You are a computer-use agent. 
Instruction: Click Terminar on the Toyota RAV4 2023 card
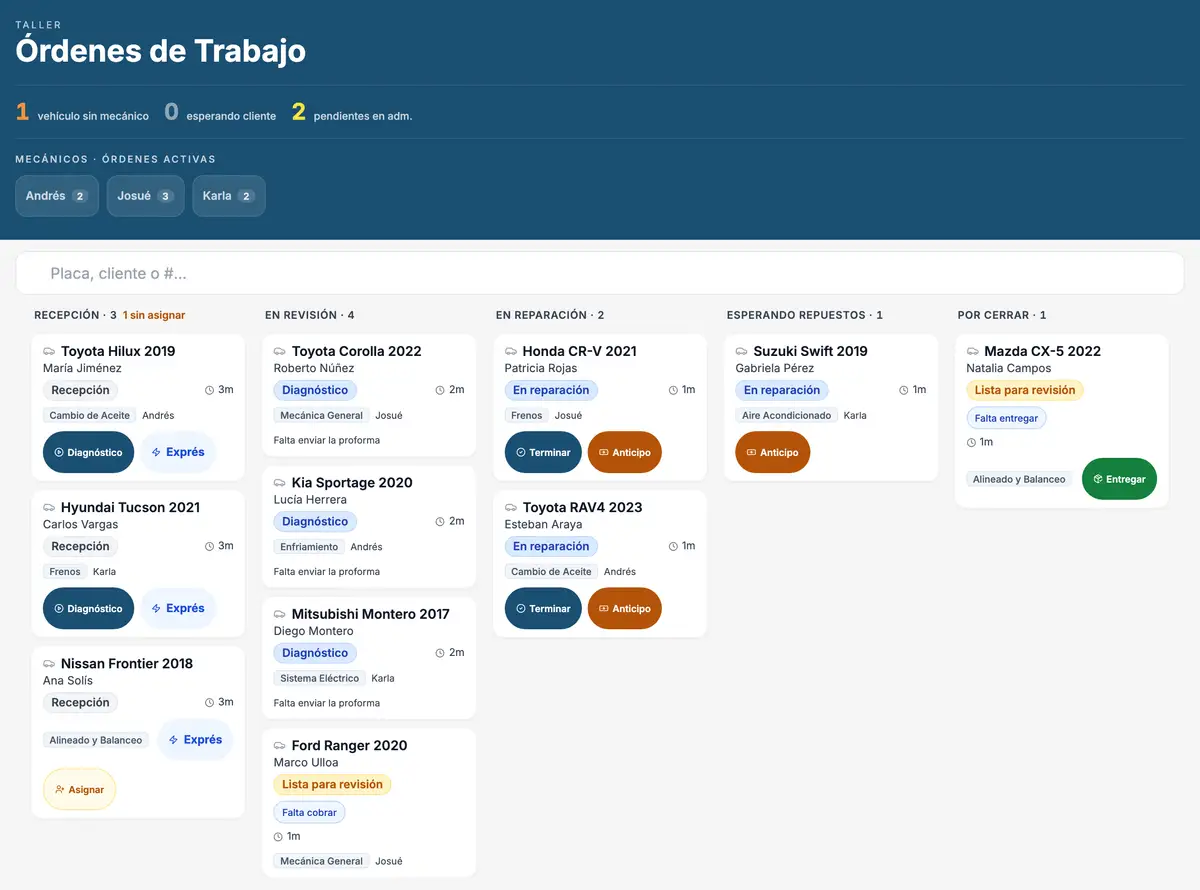click(x=543, y=608)
